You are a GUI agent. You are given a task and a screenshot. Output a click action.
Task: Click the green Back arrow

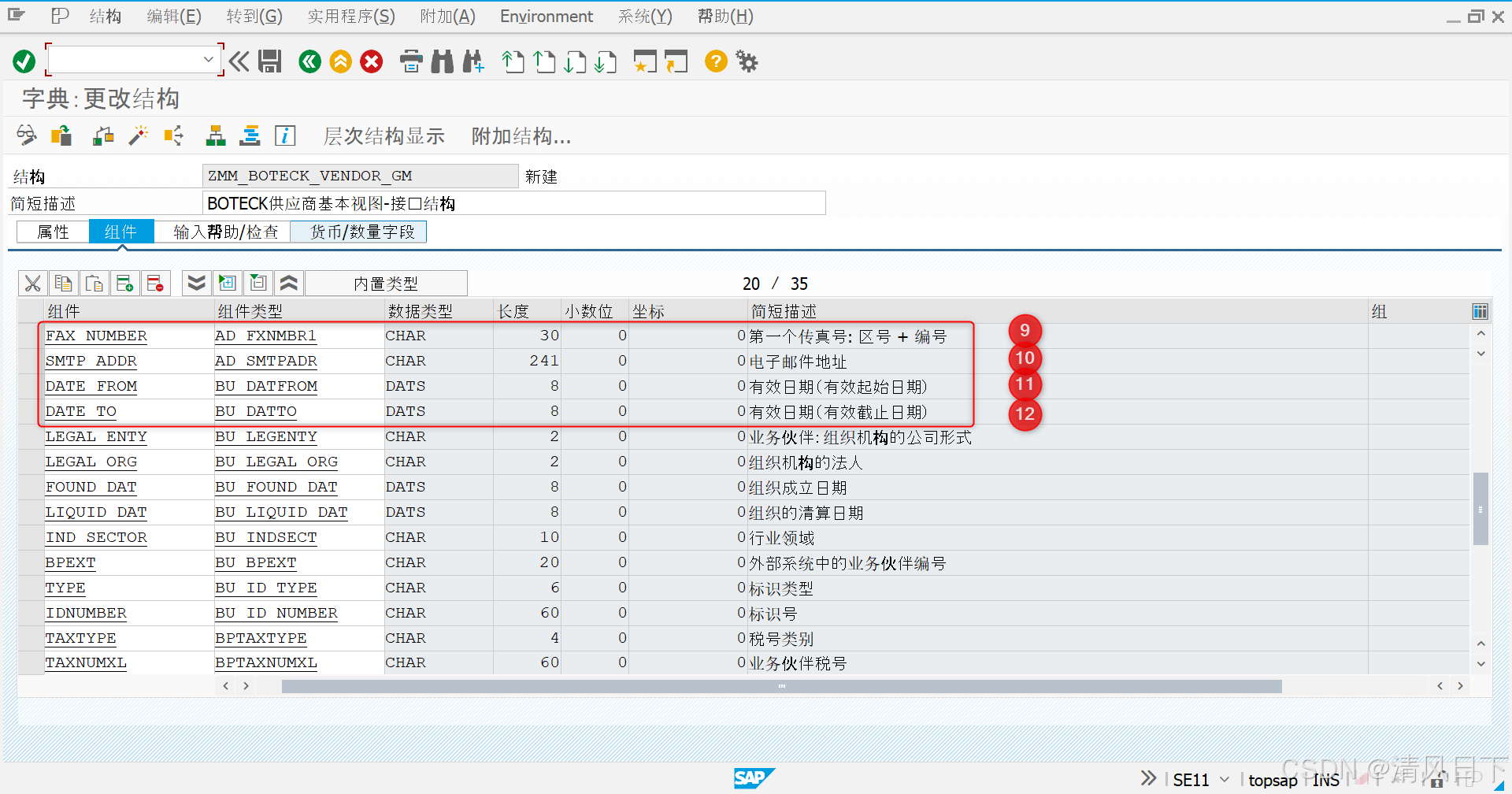click(309, 61)
